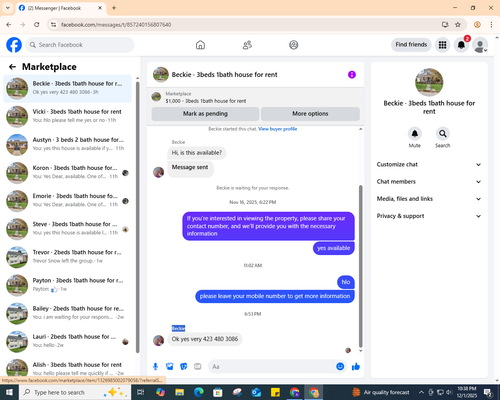Screen dimensions: 500x400
Task: Open Task View on taskbar
Action: pos(141,392)
